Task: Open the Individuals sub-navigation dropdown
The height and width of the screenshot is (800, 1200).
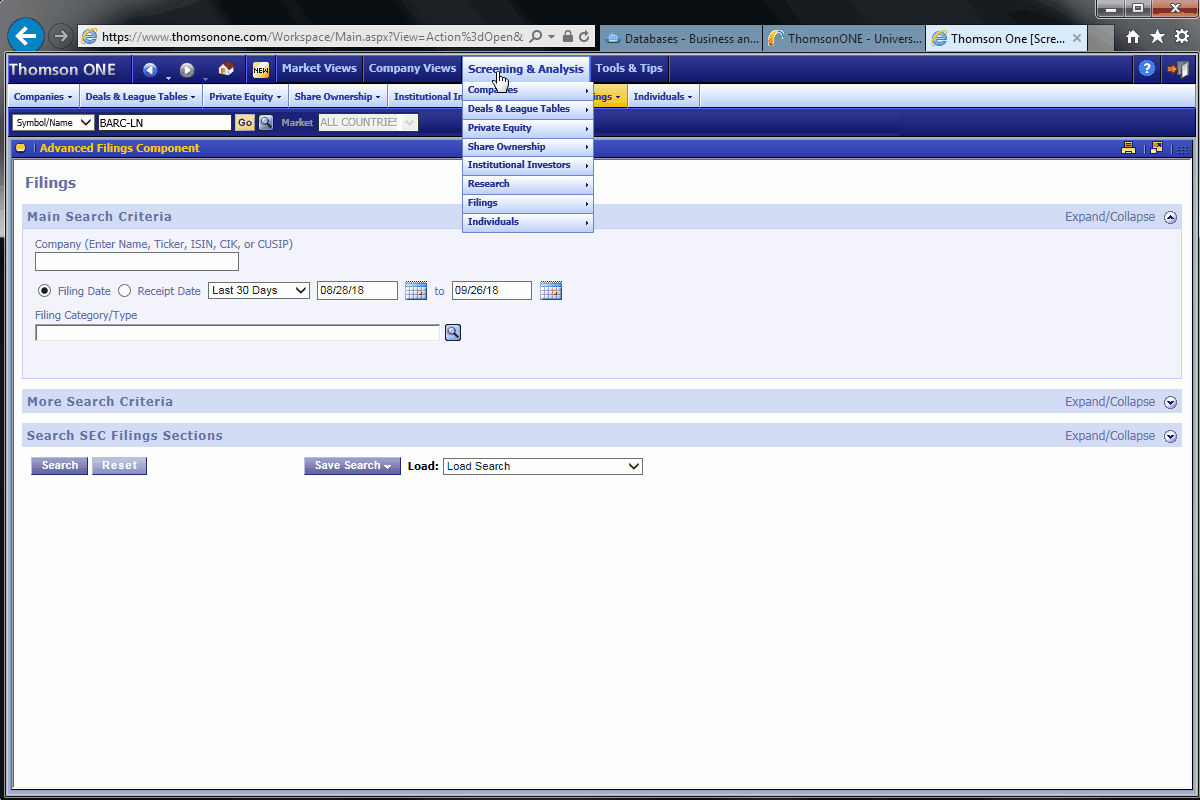Action: click(664, 97)
